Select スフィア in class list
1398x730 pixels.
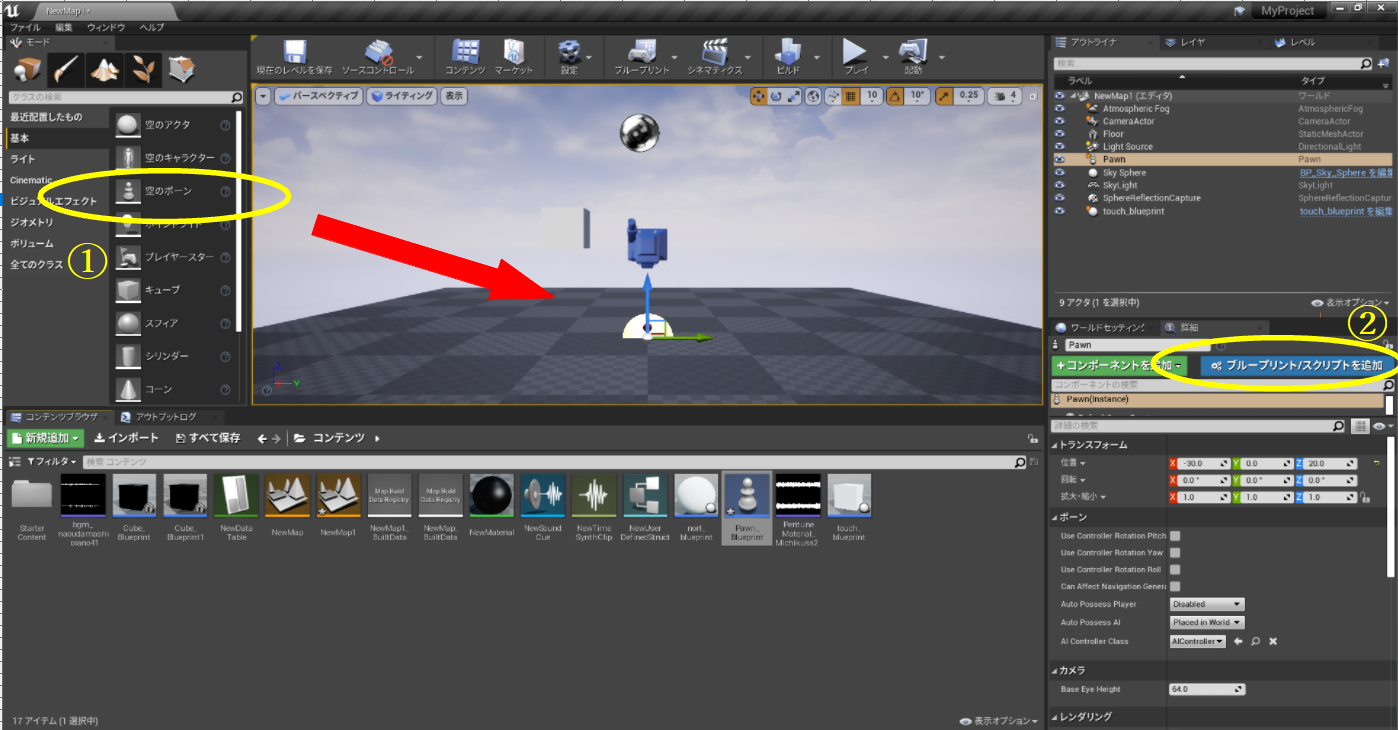(x=173, y=323)
